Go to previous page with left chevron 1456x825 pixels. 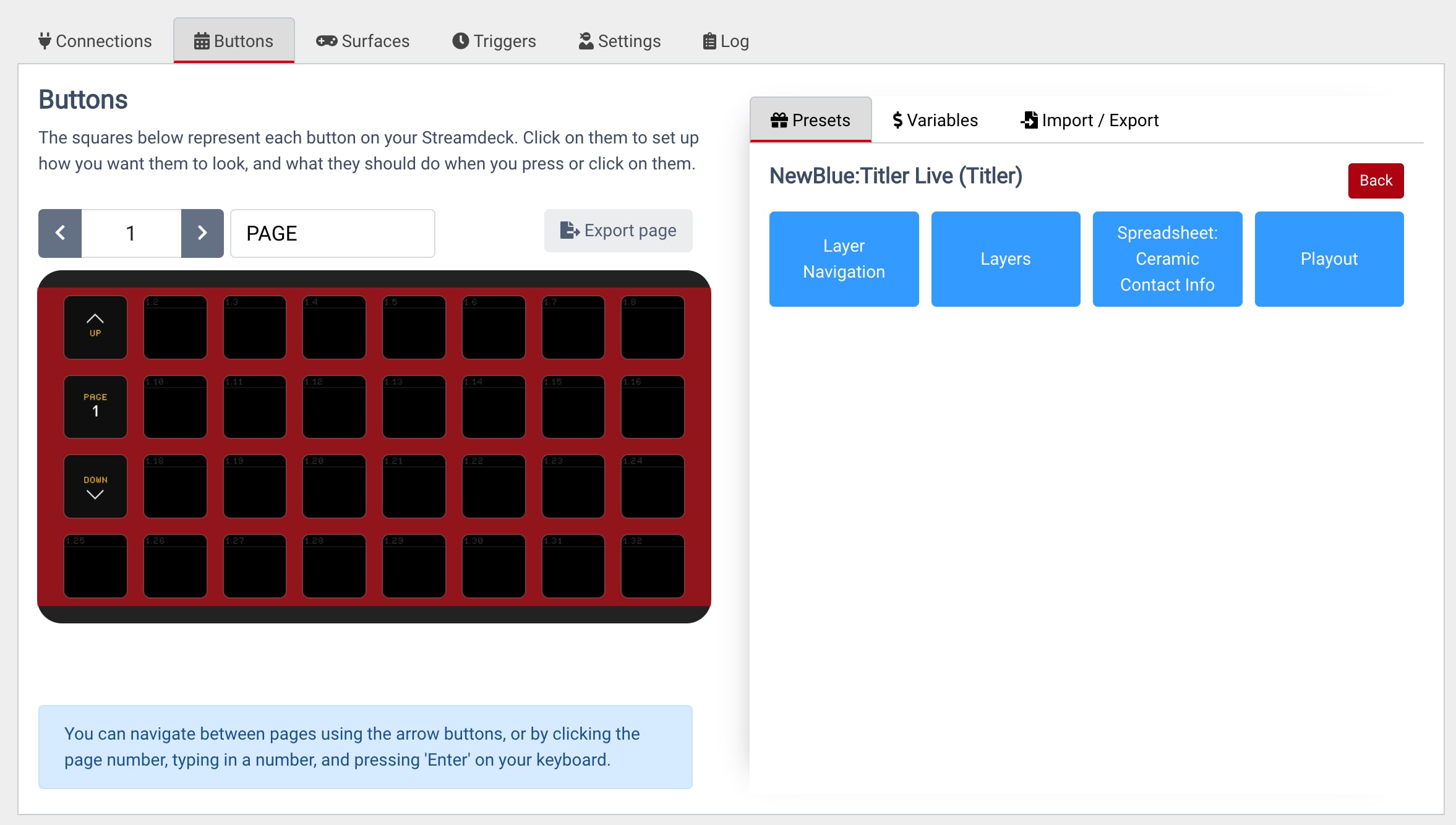coord(60,233)
